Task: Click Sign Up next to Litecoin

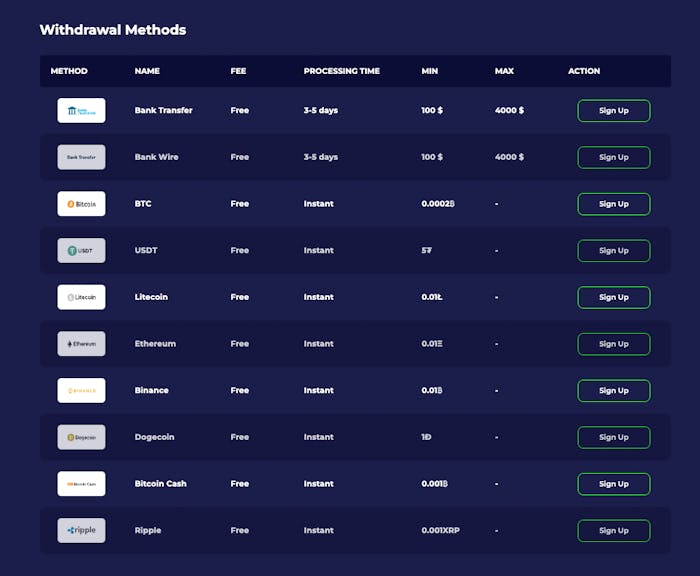Action: [613, 297]
